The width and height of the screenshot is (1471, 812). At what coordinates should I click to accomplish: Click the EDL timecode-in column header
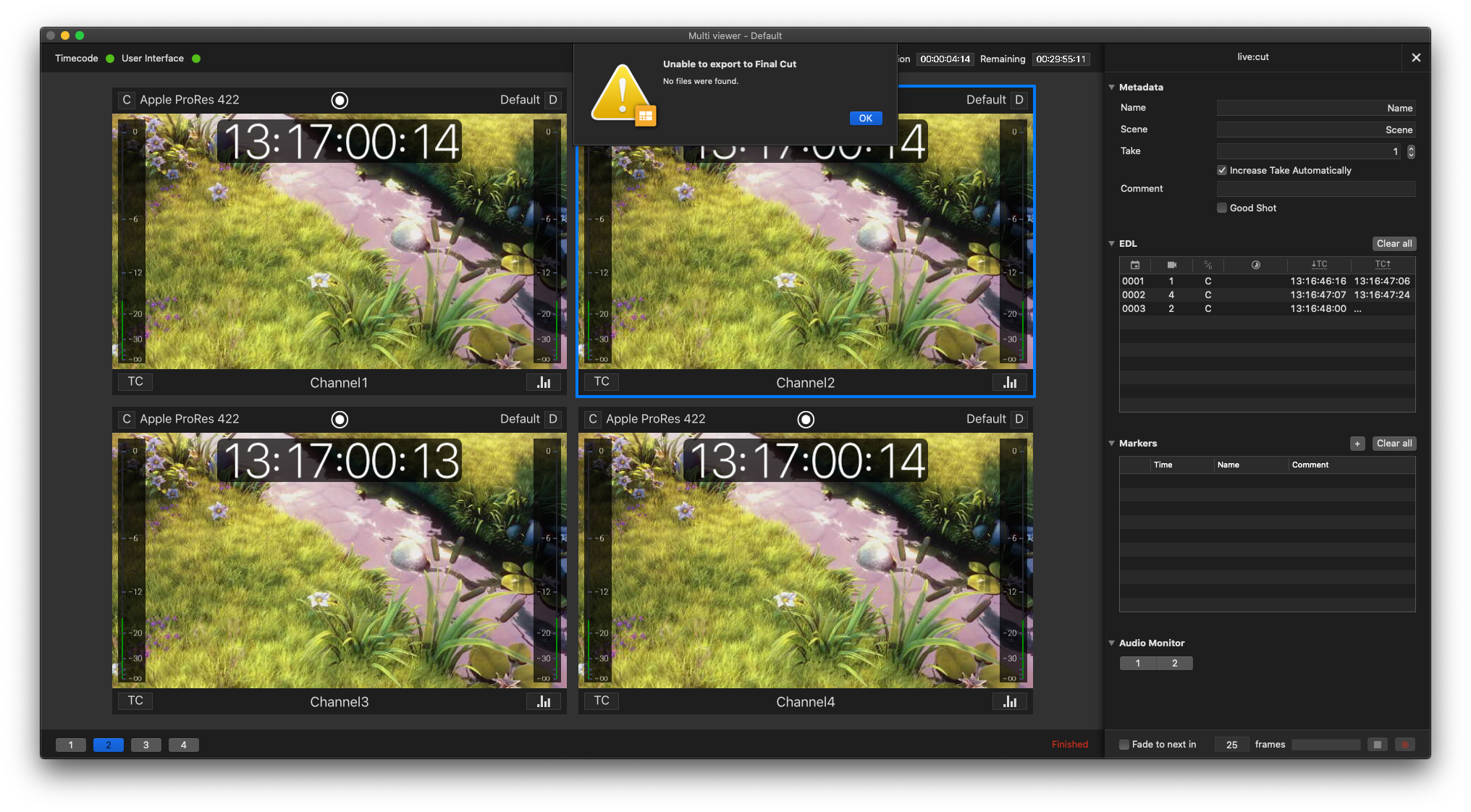[x=1319, y=265]
